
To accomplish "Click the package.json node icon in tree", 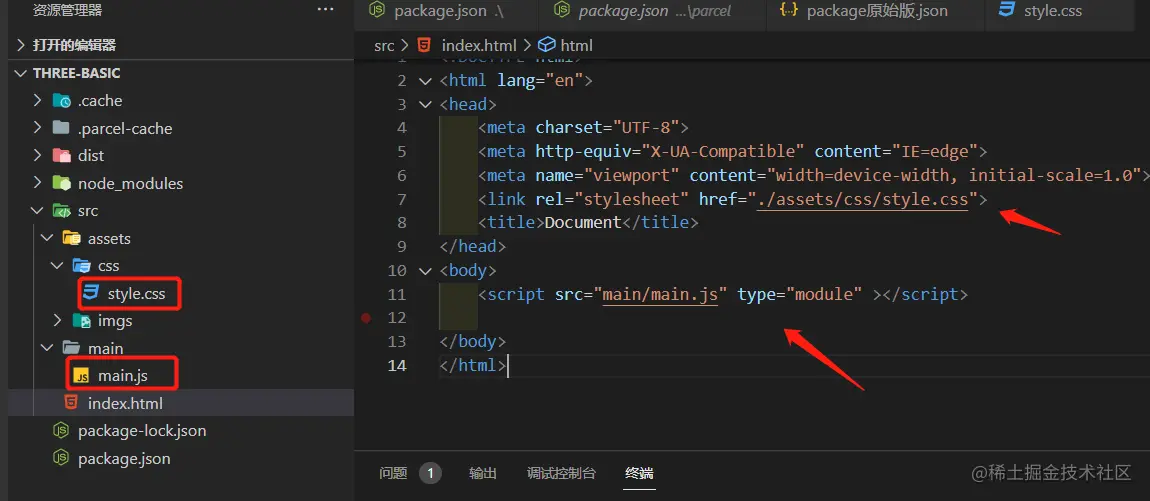I will coord(62,458).
